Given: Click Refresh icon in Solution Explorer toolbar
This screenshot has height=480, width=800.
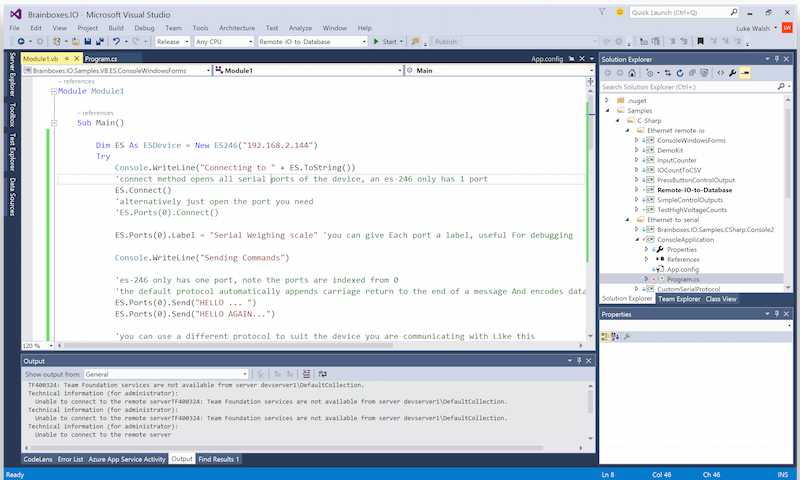Looking at the screenshot, I should [680, 73].
